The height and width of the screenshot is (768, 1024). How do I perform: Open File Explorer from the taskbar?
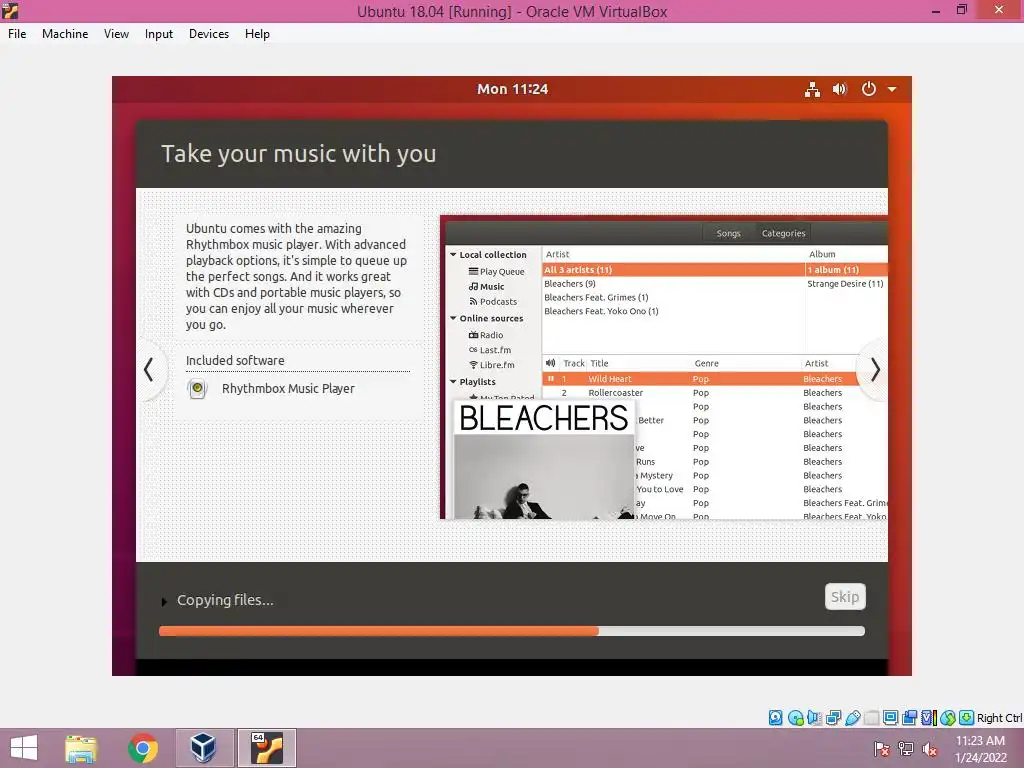click(x=81, y=748)
